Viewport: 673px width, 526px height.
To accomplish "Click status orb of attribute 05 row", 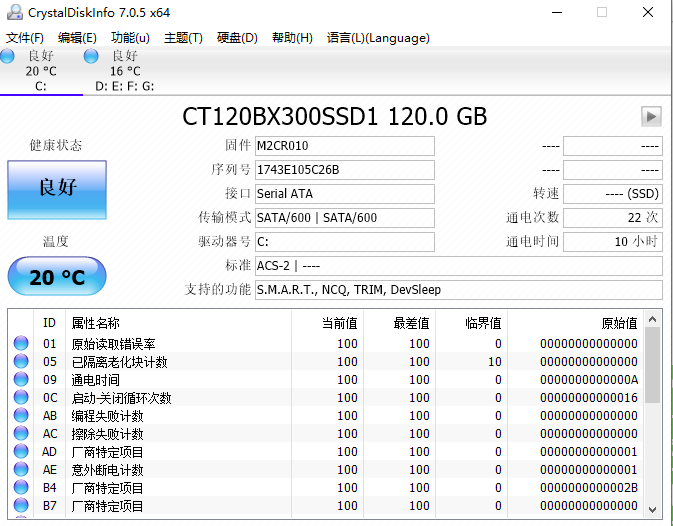I will 21,361.
